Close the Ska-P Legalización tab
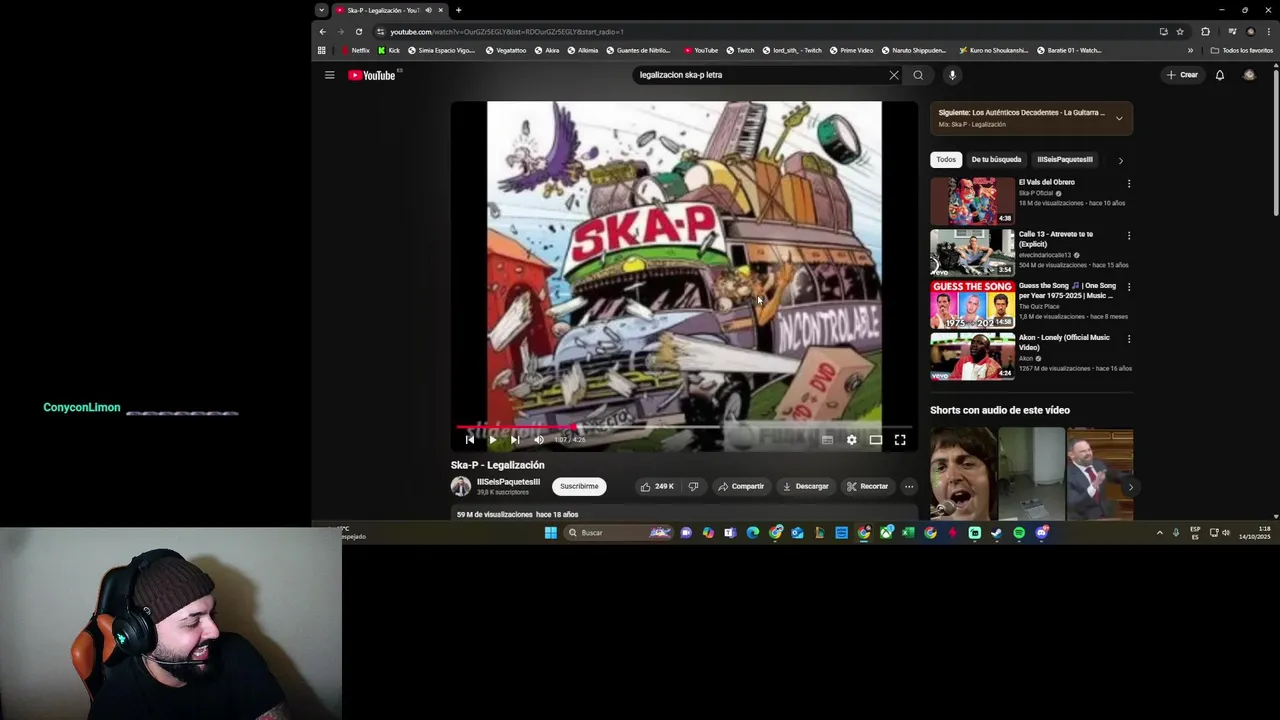 pos(440,10)
